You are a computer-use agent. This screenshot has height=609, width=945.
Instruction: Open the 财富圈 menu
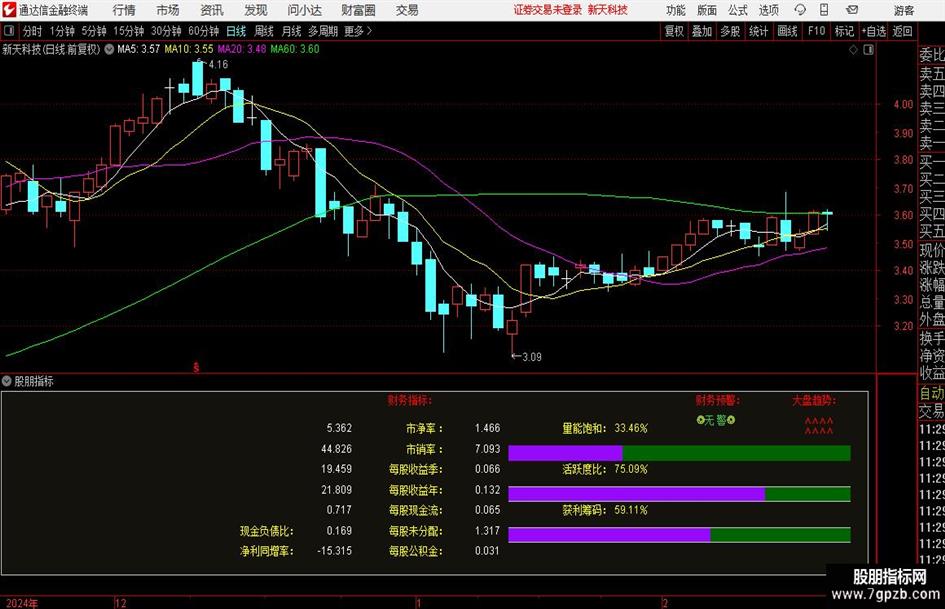tap(358, 10)
